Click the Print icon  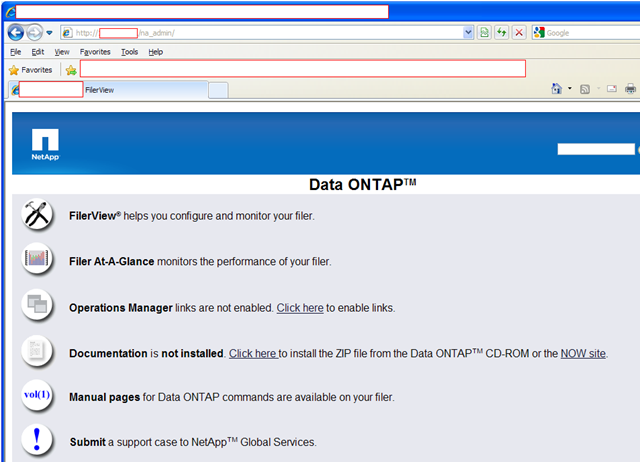[630, 89]
